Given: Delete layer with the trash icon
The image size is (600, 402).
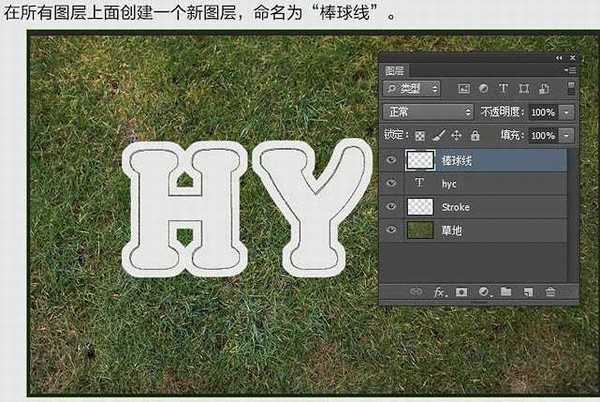Looking at the screenshot, I should (x=550, y=292).
